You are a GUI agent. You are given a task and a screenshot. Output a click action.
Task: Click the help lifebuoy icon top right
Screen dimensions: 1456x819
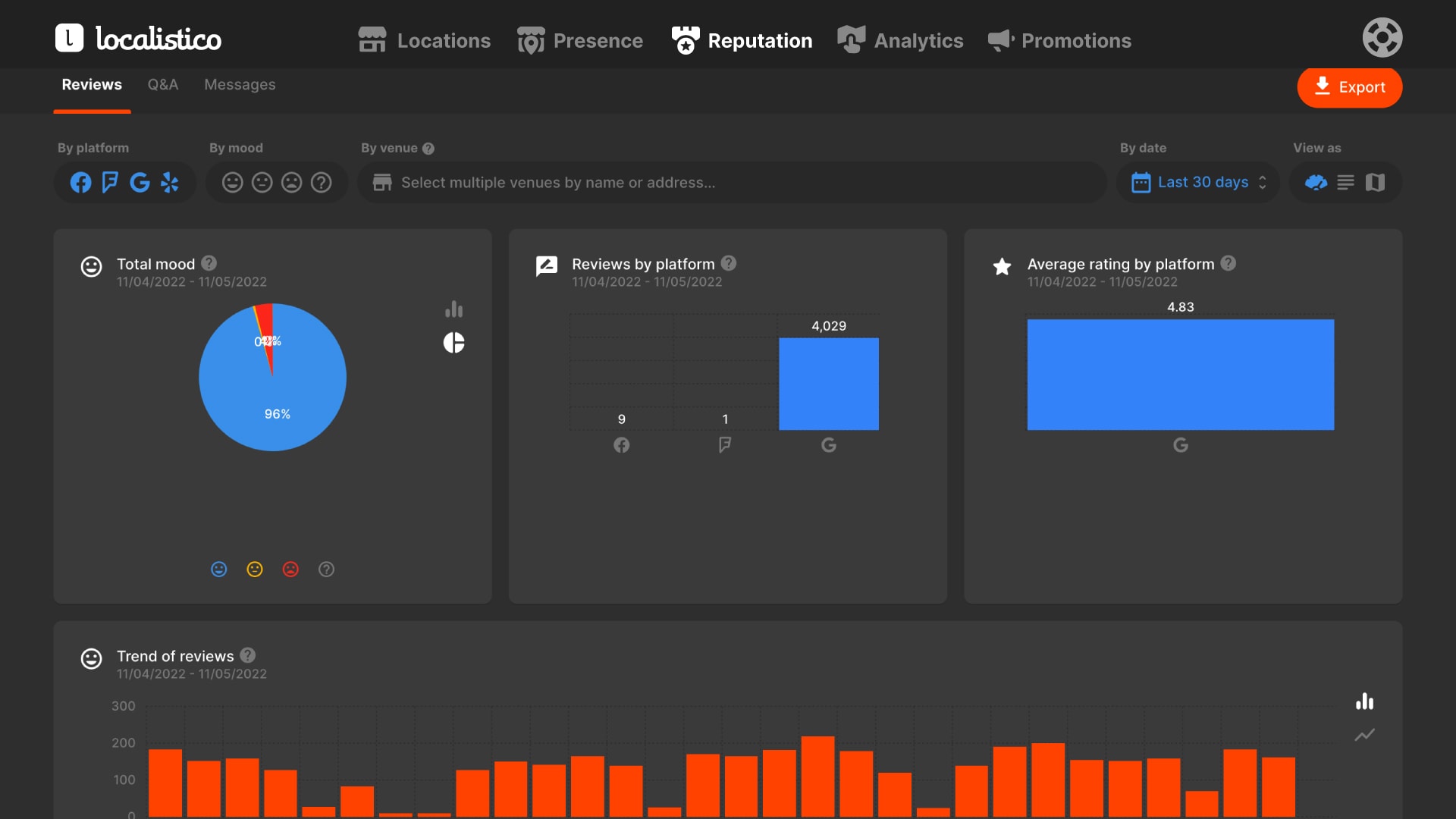1382,38
